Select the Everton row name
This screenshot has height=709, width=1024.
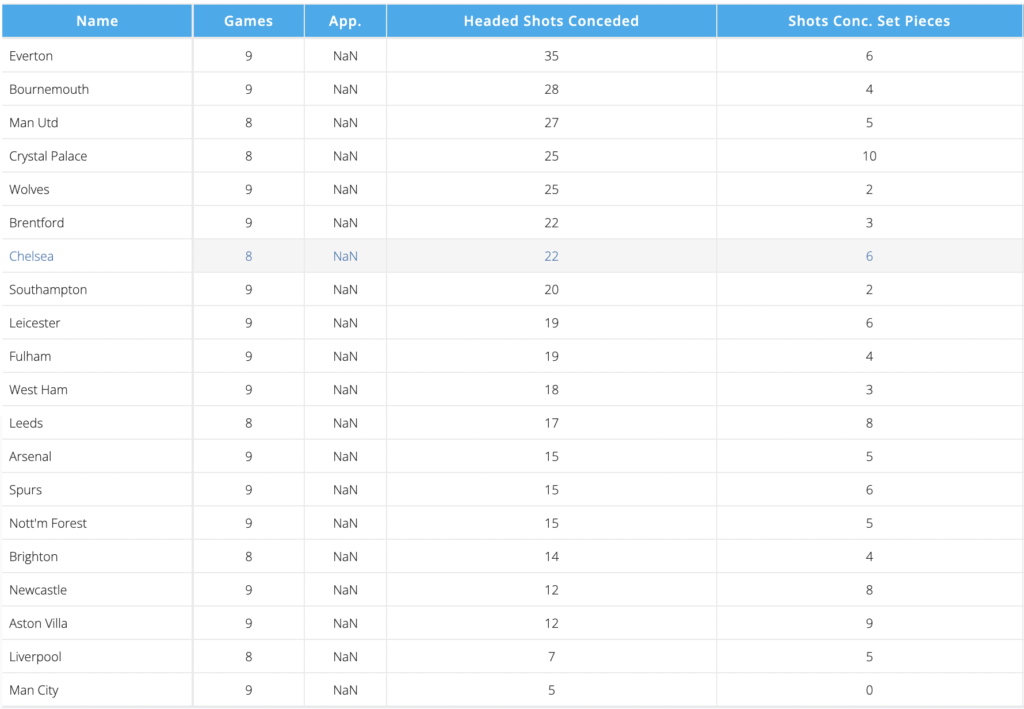pyautogui.click(x=31, y=56)
